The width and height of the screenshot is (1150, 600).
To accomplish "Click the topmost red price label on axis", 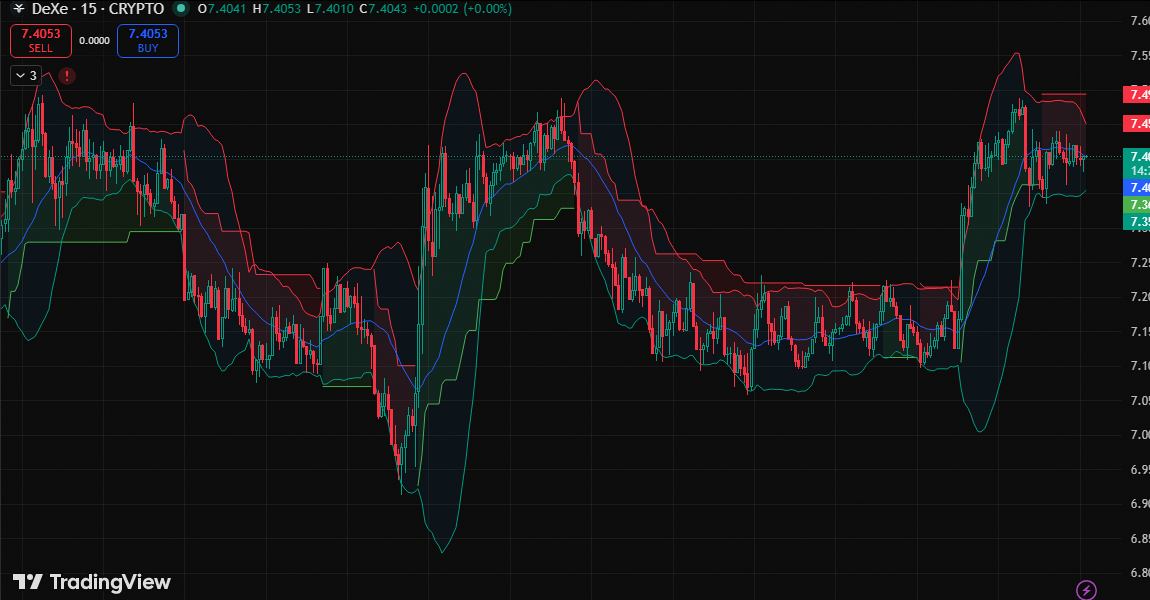I will 1137,95.
